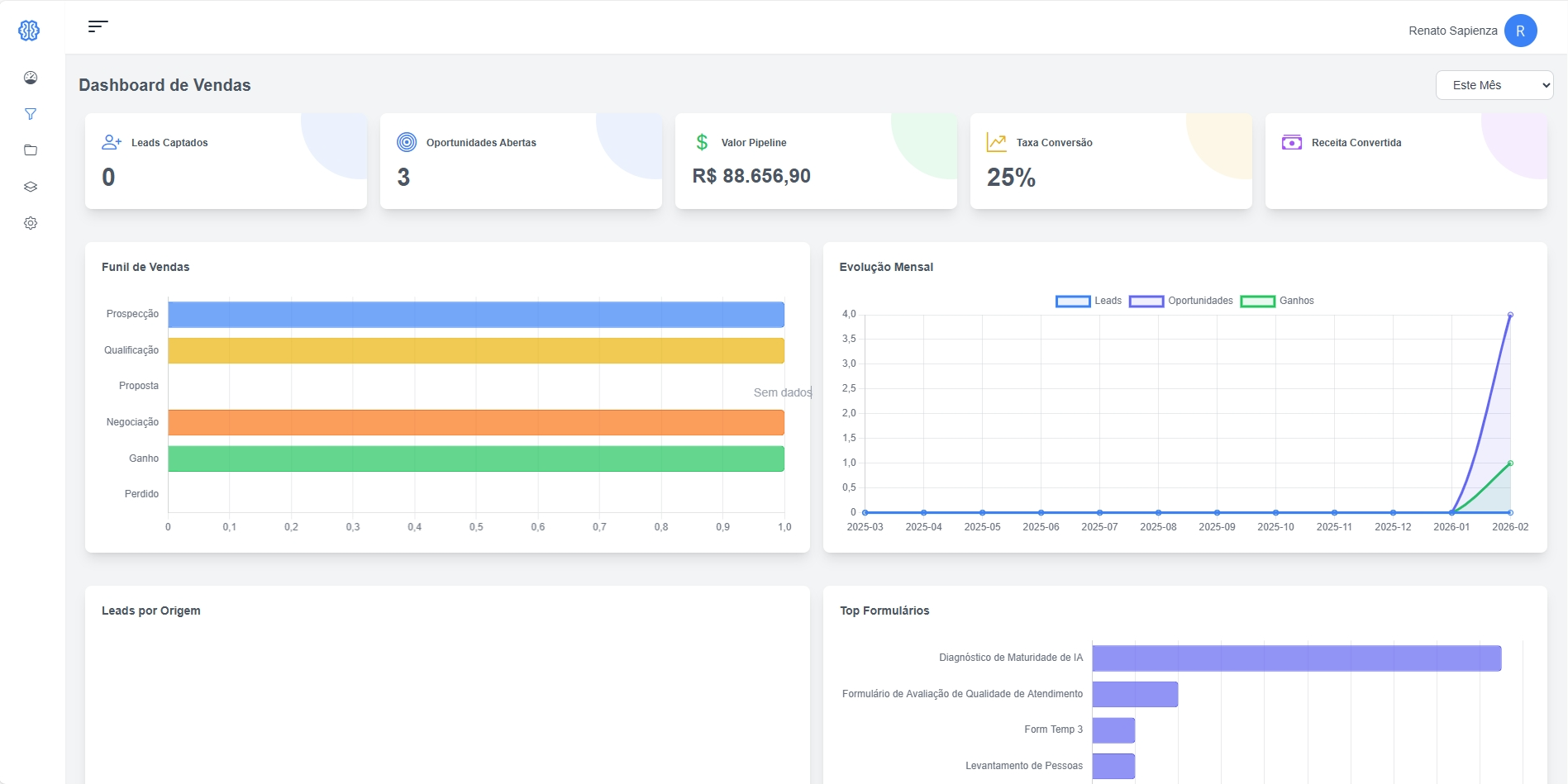Click the brain logo at top of sidebar
This screenshot has height=784, width=1568.
[x=29, y=30]
